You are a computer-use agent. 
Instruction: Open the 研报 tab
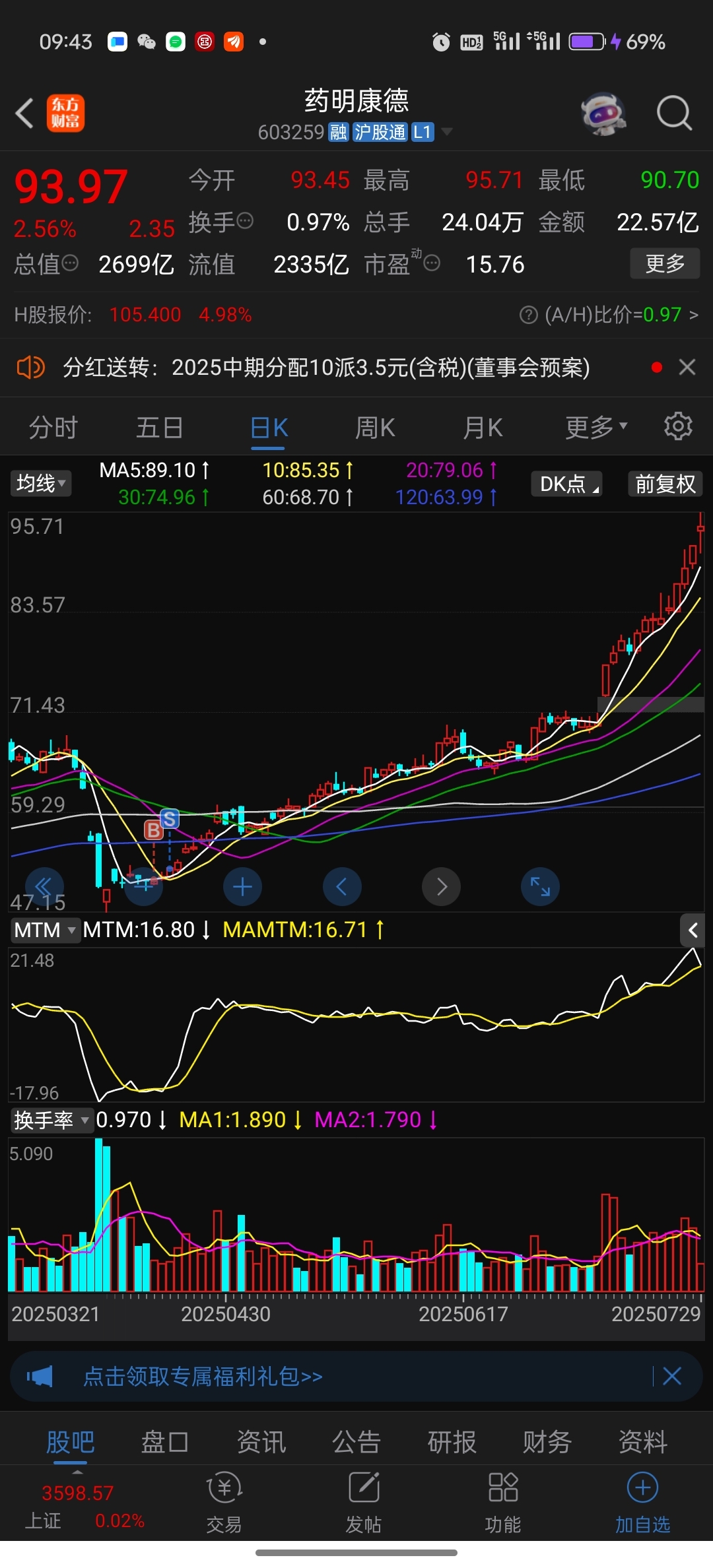452,1442
